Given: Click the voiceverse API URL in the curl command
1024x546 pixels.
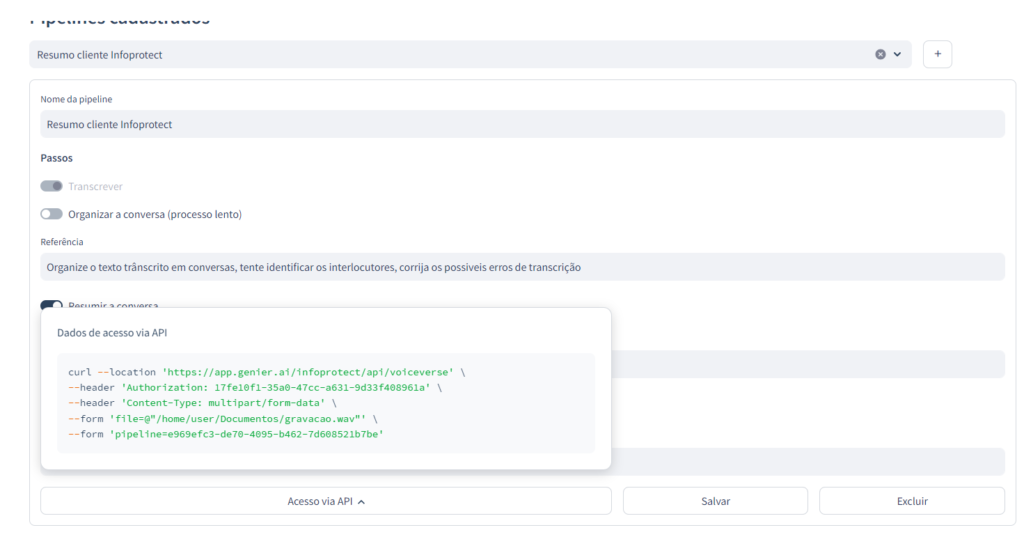Looking at the screenshot, I should (308, 372).
